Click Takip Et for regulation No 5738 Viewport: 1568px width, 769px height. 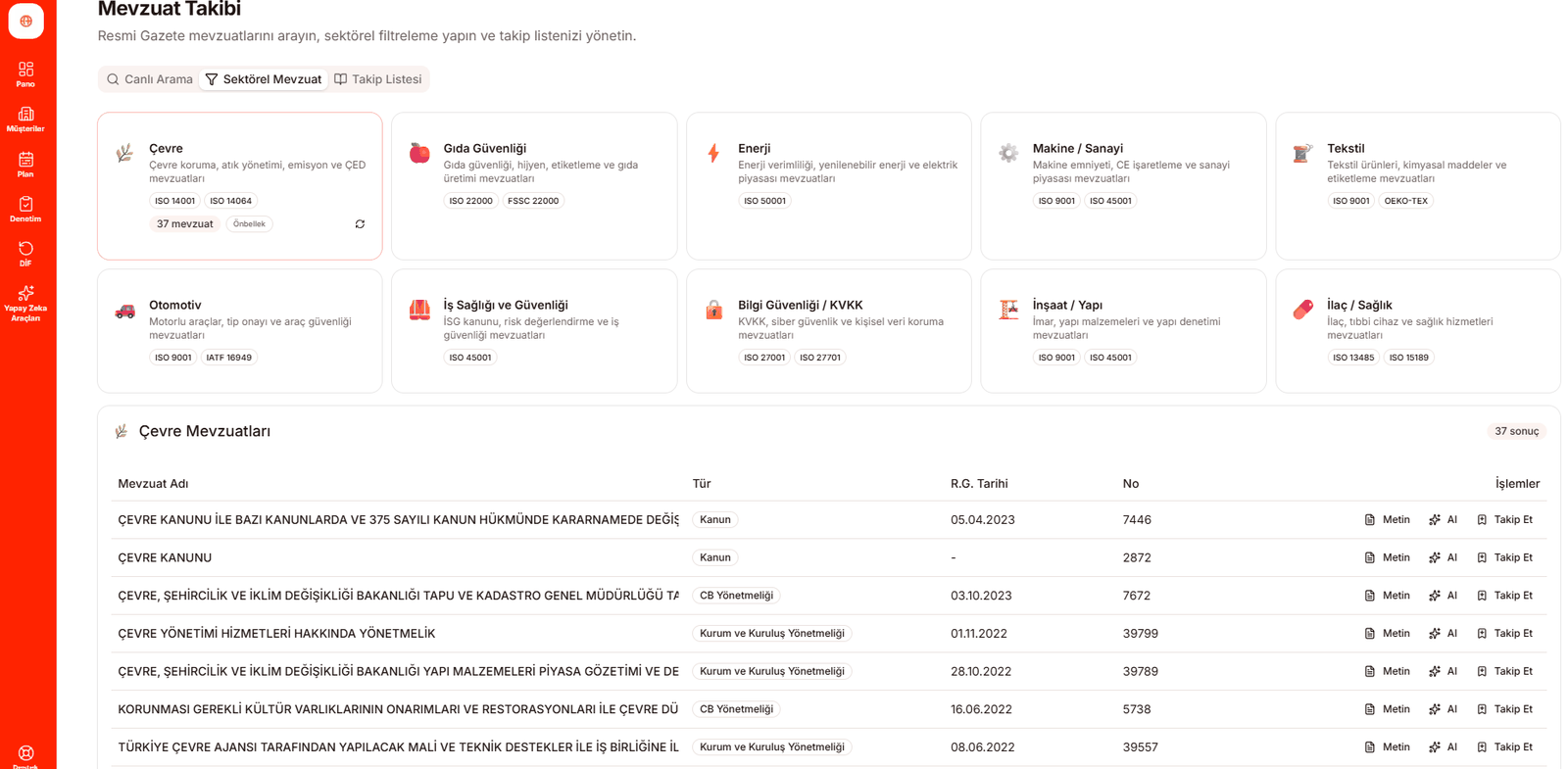(1504, 709)
